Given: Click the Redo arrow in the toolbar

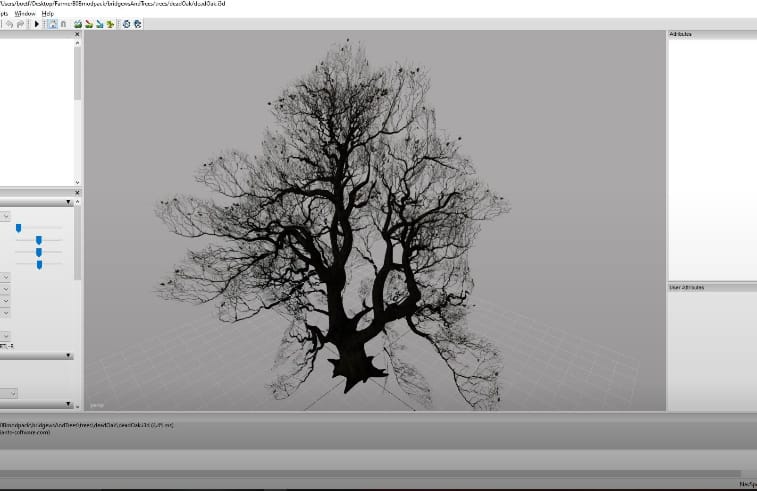Looking at the screenshot, I should pos(20,24).
